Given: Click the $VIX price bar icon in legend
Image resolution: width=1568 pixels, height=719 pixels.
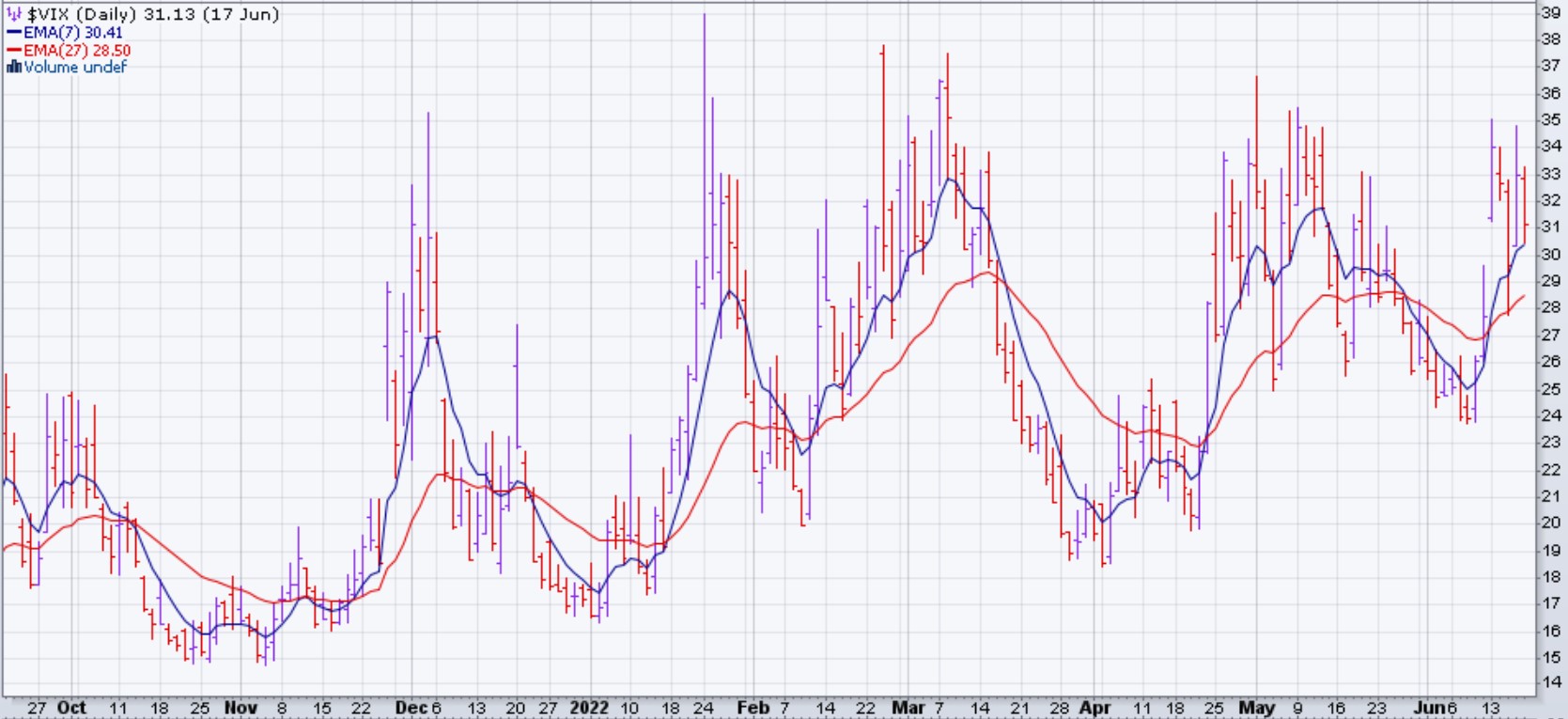Looking at the screenshot, I should tap(14, 14).
